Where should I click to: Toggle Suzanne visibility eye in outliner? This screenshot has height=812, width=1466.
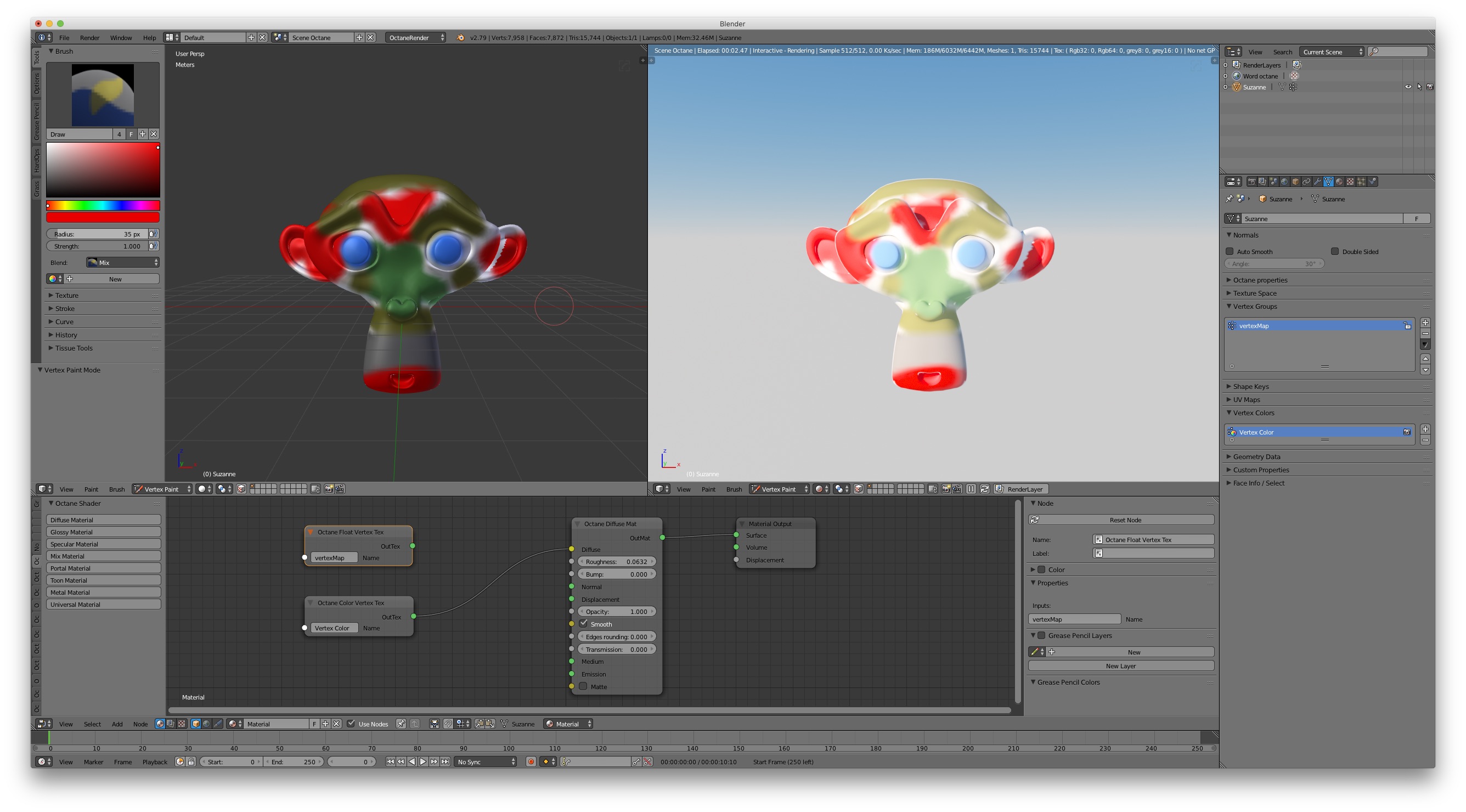(1408, 87)
